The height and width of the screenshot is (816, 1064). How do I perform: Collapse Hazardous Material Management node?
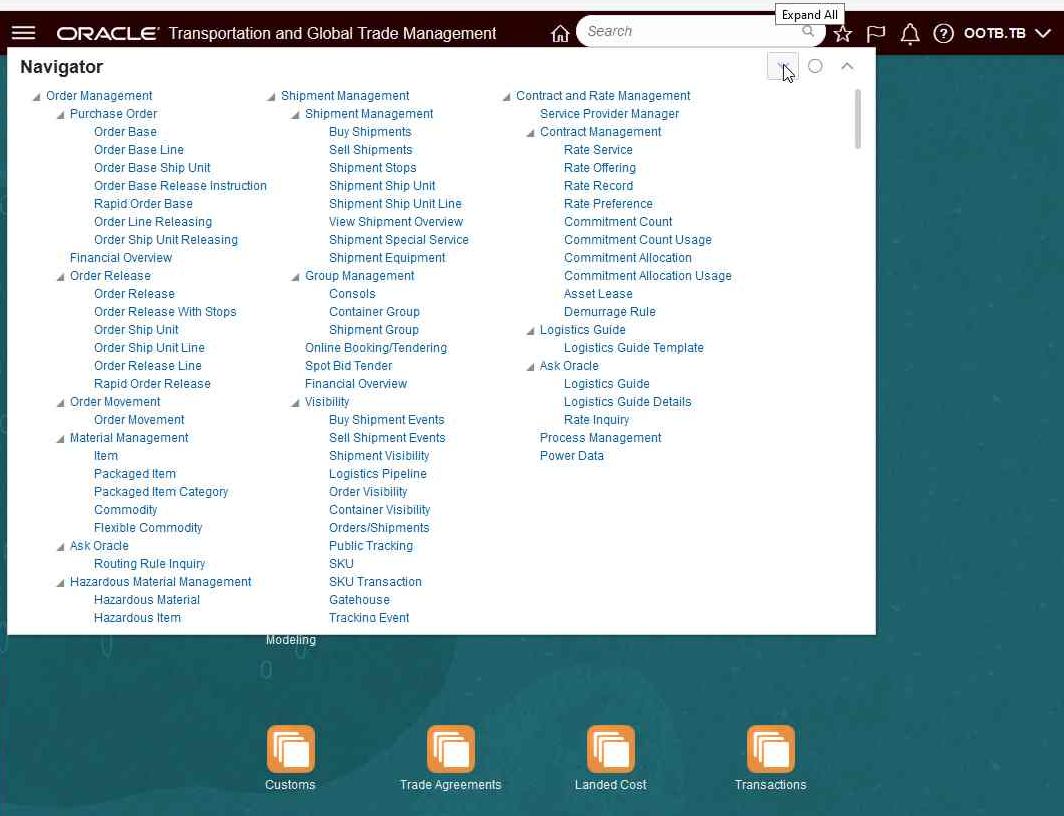(60, 583)
